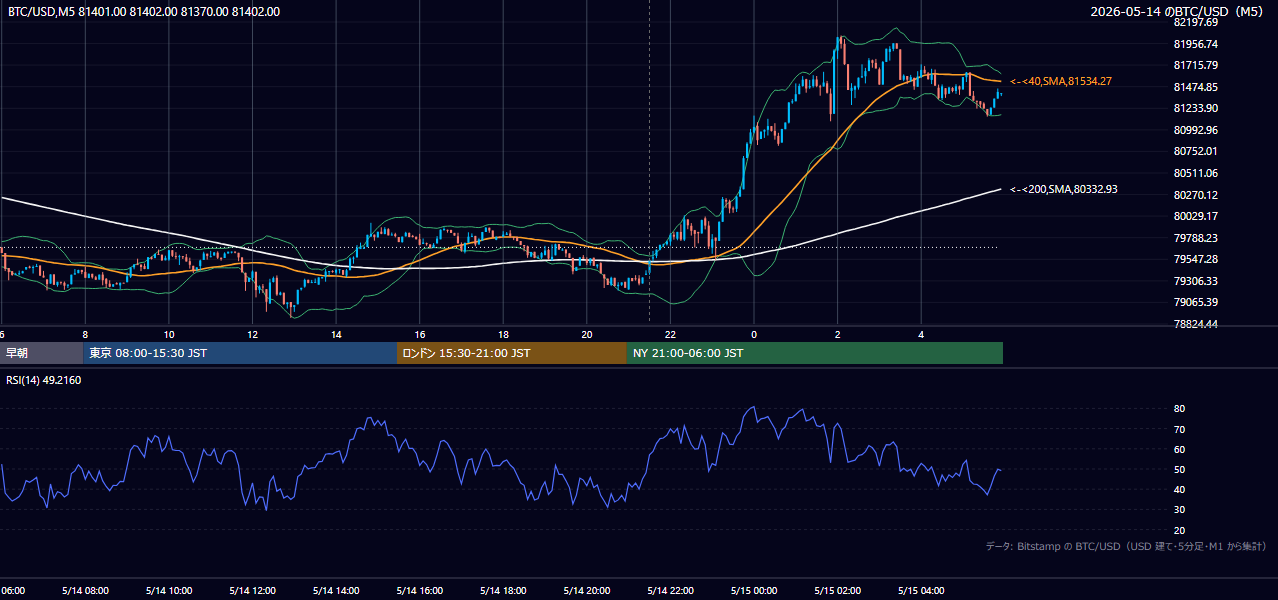Viewport: 1278px width, 600px height.
Task: Click price axis value 82197.69
Action: [x=1195, y=22]
